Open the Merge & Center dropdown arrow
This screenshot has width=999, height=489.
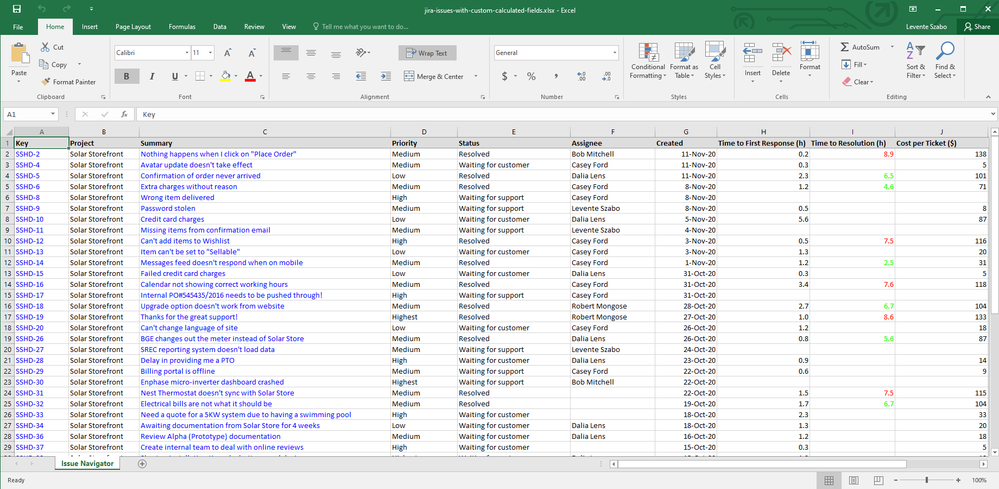pyautogui.click(x=475, y=76)
